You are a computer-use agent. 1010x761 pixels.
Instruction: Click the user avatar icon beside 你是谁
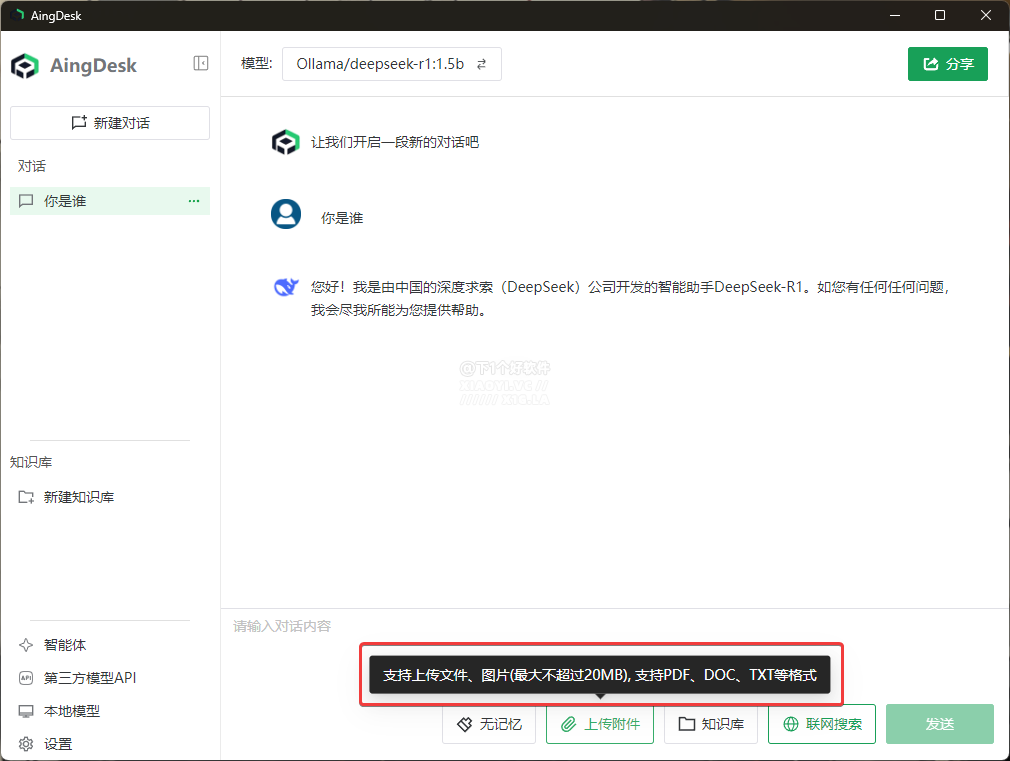(286, 214)
